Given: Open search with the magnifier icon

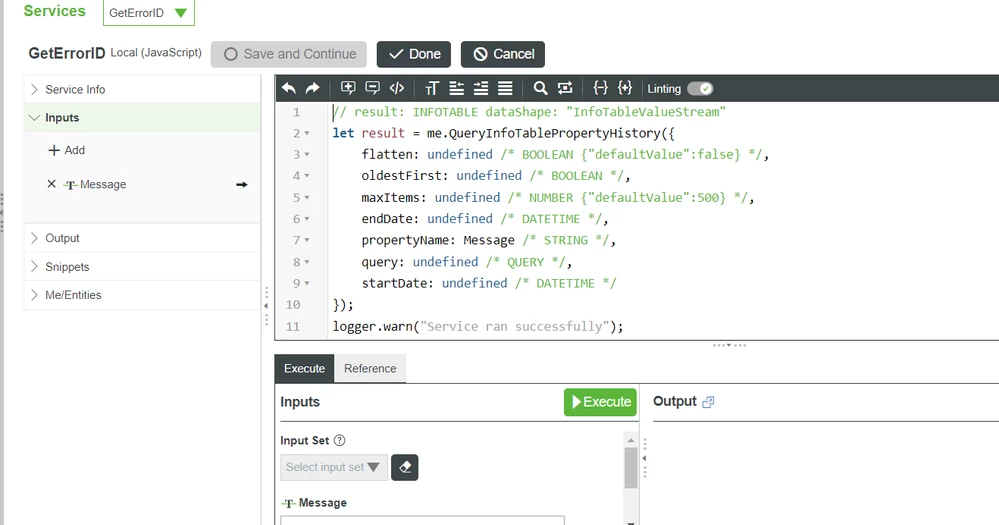Looking at the screenshot, I should tap(540, 89).
